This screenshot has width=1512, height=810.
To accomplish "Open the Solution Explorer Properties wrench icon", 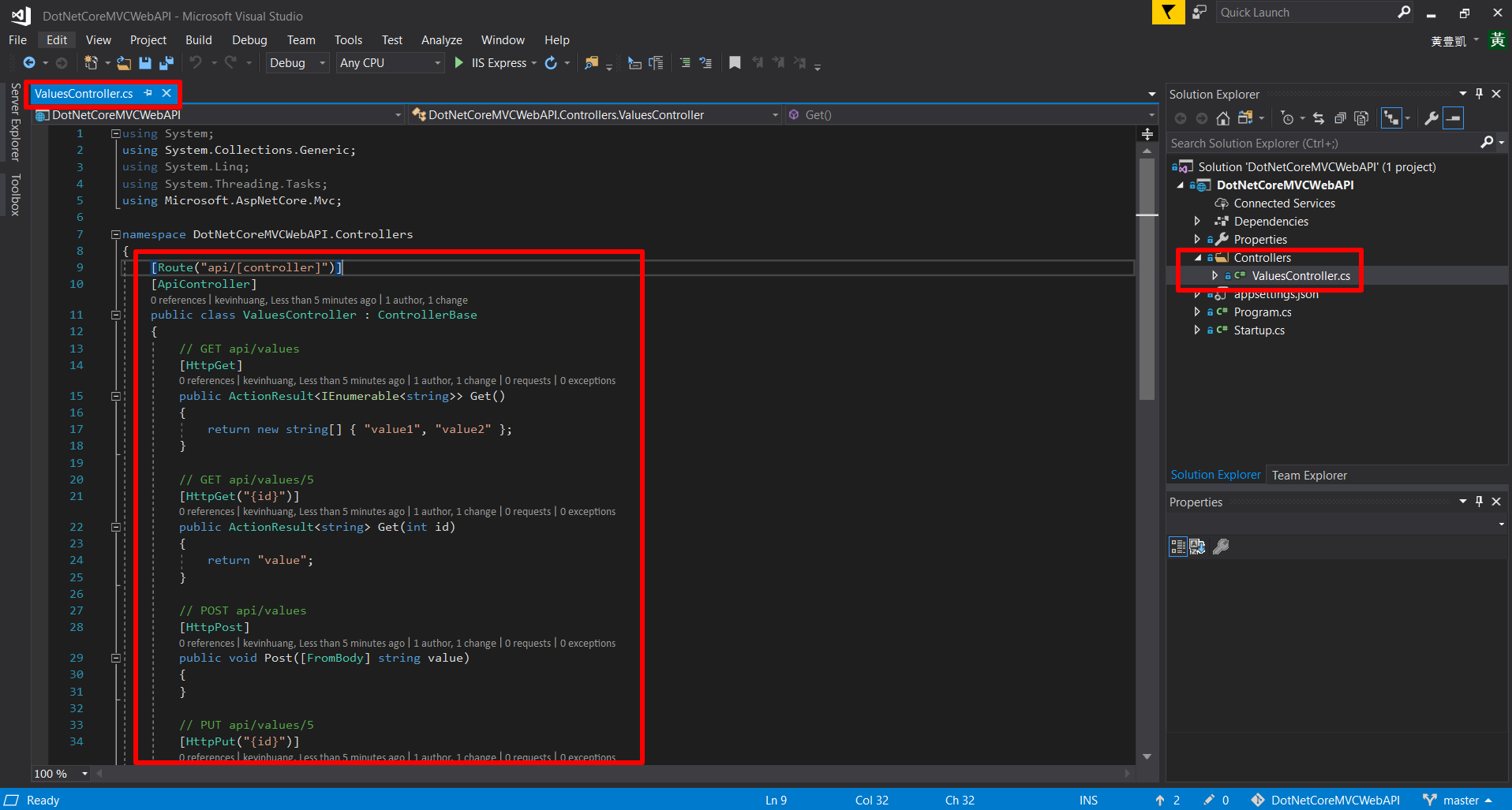I will tap(1431, 118).
